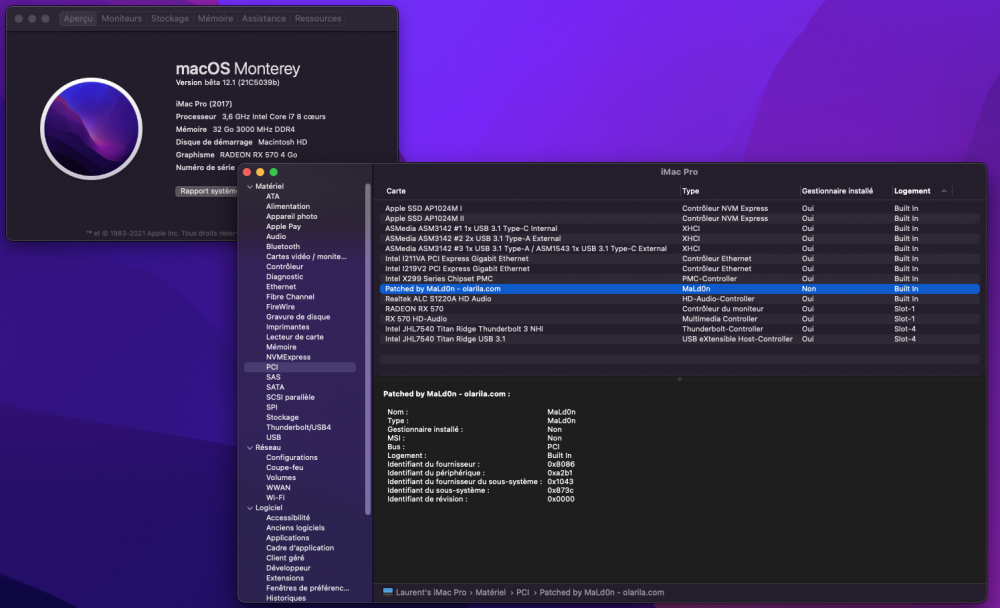Collapse the Matériel section
The image size is (1000, 608).
(x=249, y=186)
